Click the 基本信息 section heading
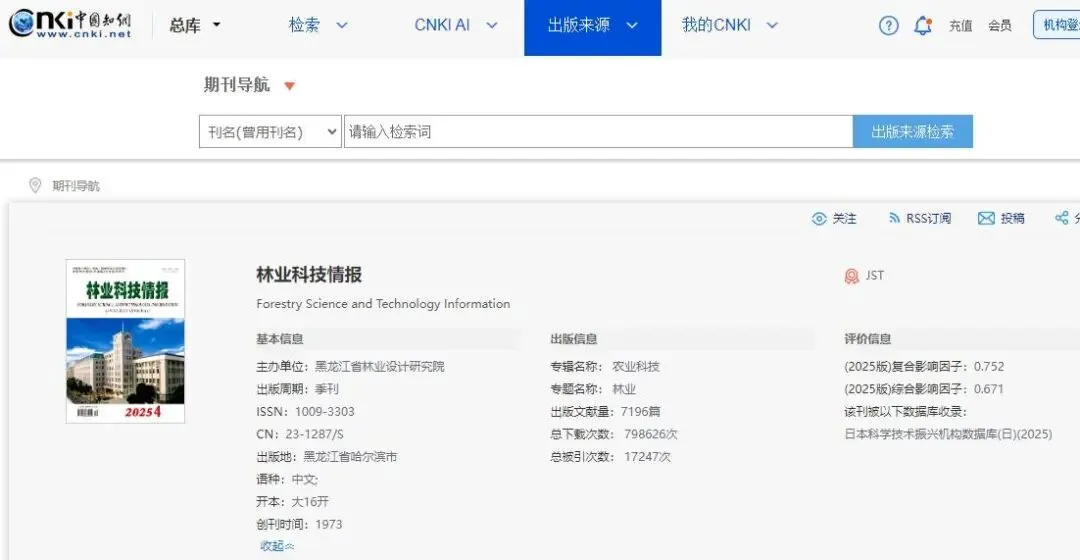The width and height of the screenshot is (1080, 560). [x=280, y=339]
